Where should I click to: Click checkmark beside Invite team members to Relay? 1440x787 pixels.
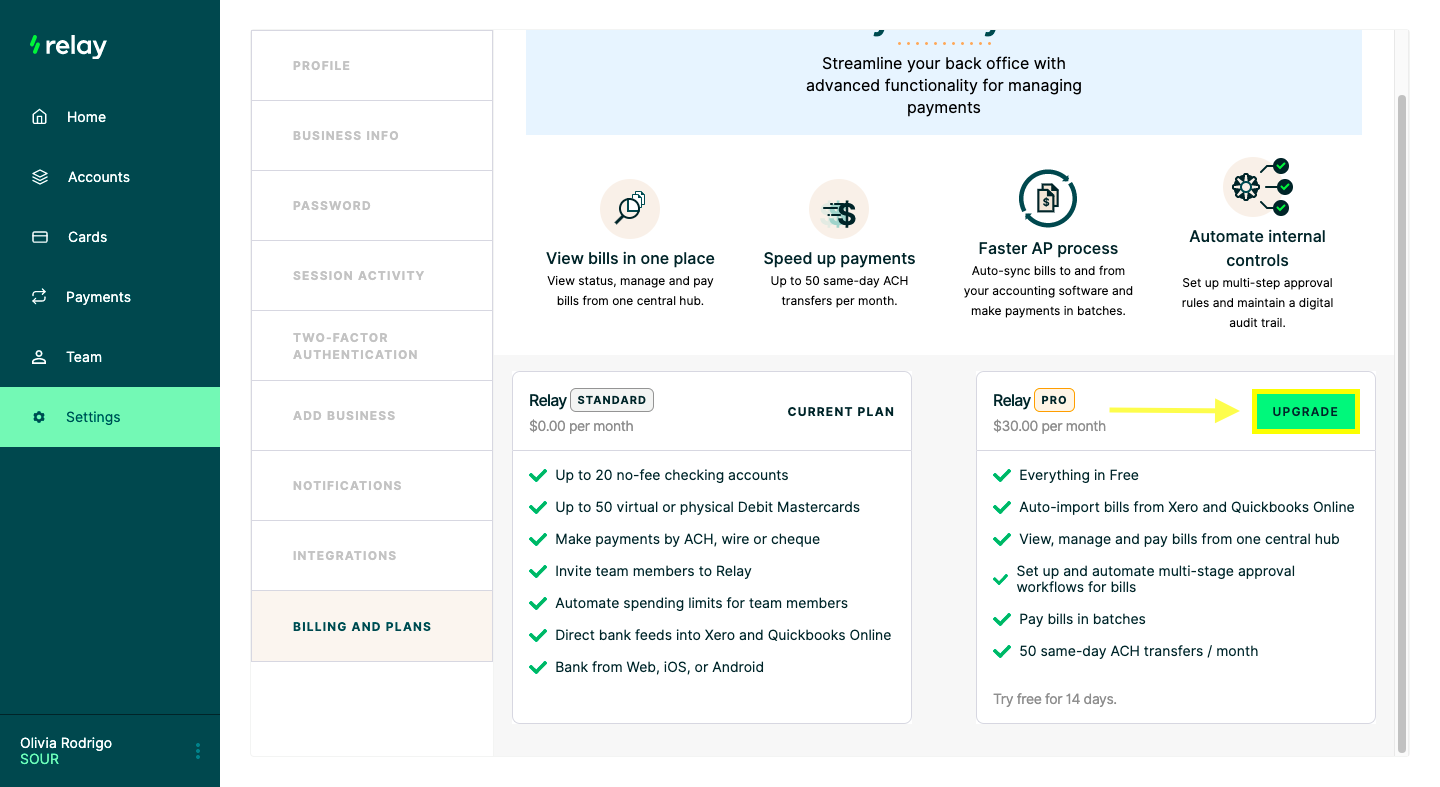[537, 571]
